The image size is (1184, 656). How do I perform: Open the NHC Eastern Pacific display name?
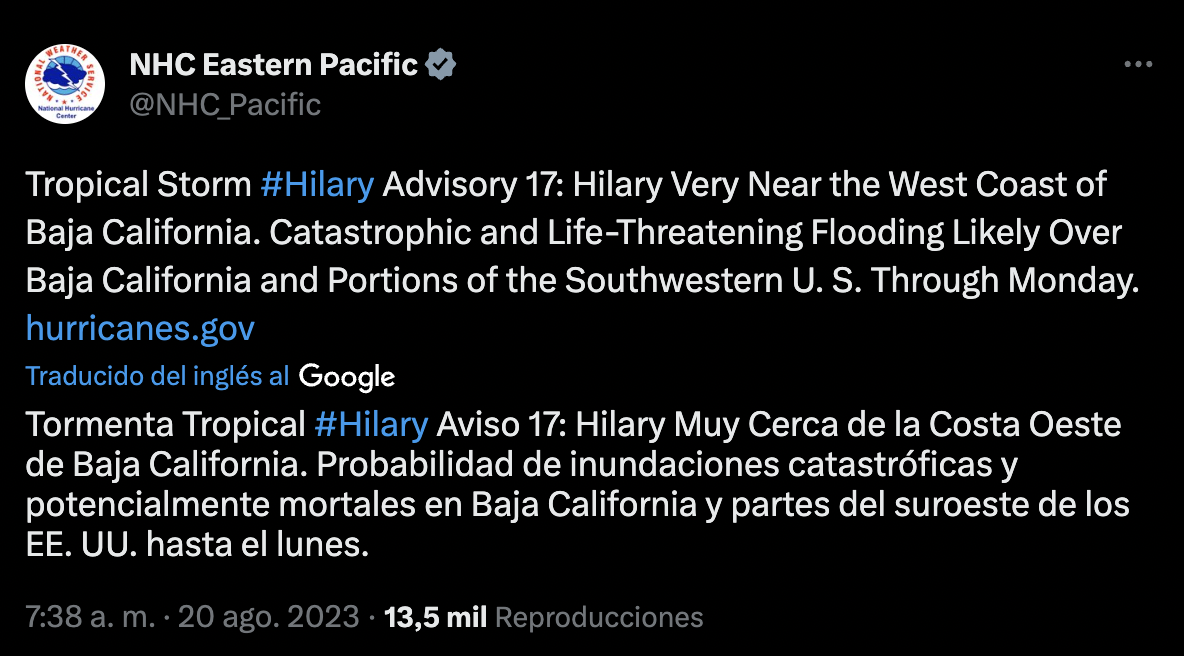tap(273, 65)
